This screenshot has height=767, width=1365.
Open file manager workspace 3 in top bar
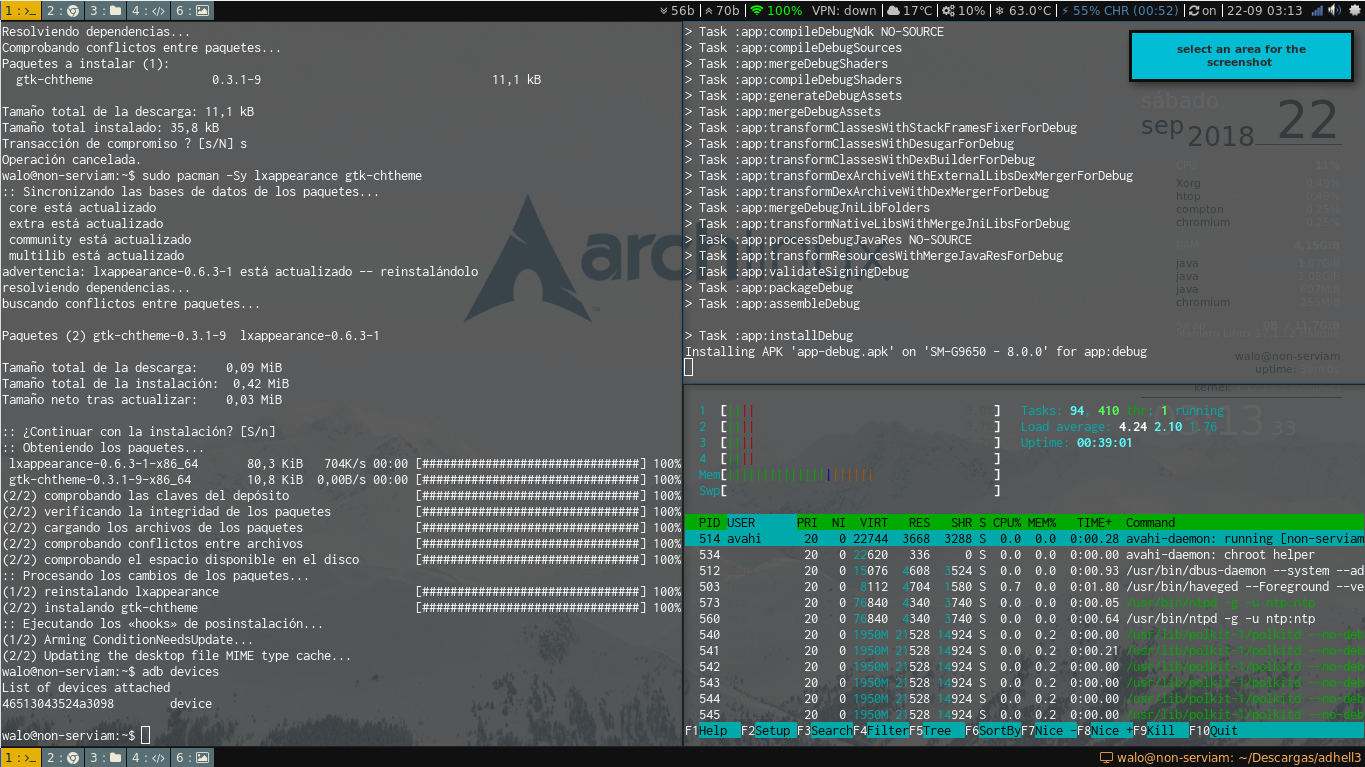pyautogui.click(x=104, y=10)
